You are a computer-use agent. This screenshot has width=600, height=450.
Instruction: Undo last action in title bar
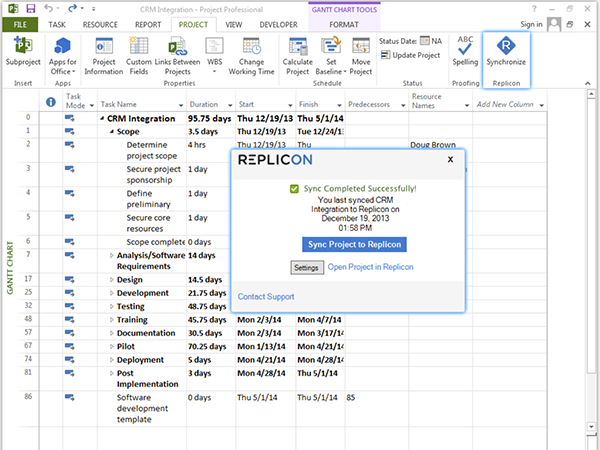pyautogui.click(x=48, y=8)
